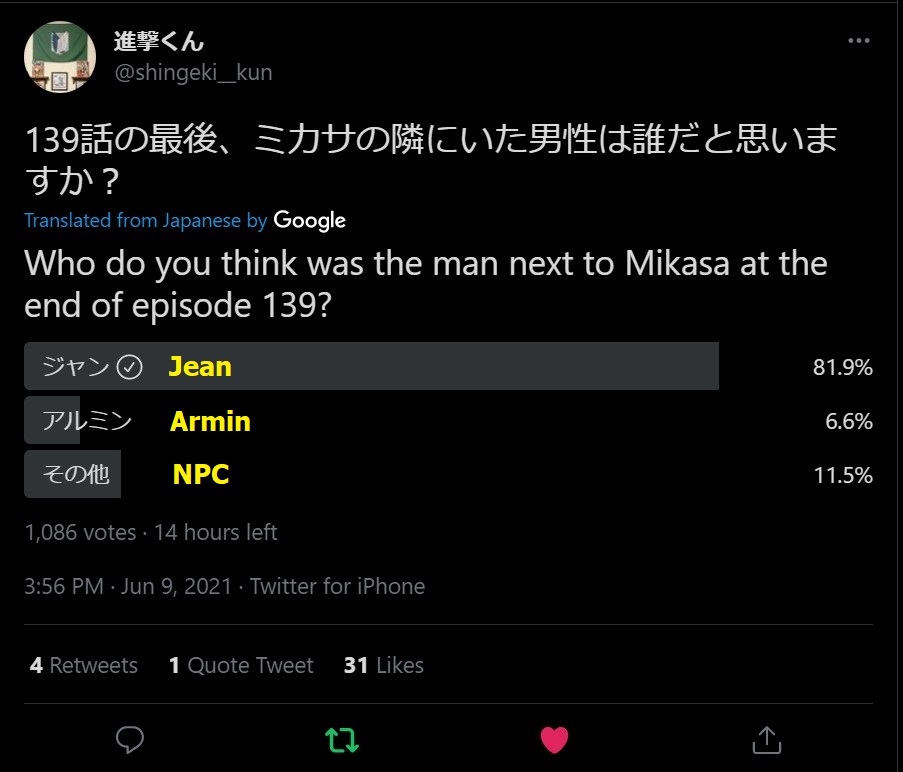Open the @shingeki__kun profile handle
This screenshot has width=903, height=772.
point(193,73)
